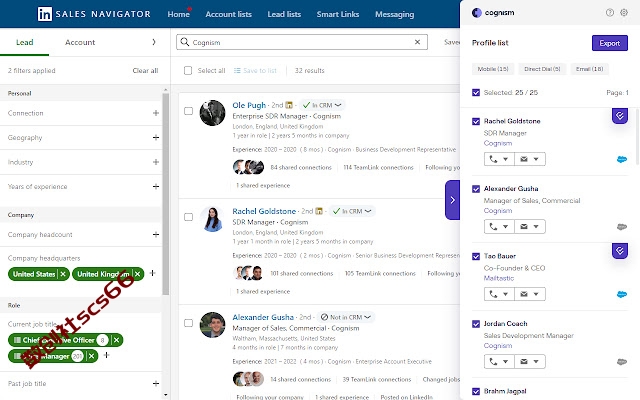Click the search magnifier icon
Screen dimensions: 640x400
click(x=185, y=42)
